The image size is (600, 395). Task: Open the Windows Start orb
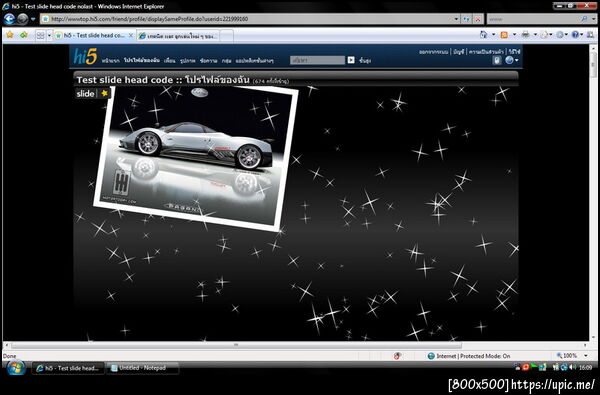point(16,368)
